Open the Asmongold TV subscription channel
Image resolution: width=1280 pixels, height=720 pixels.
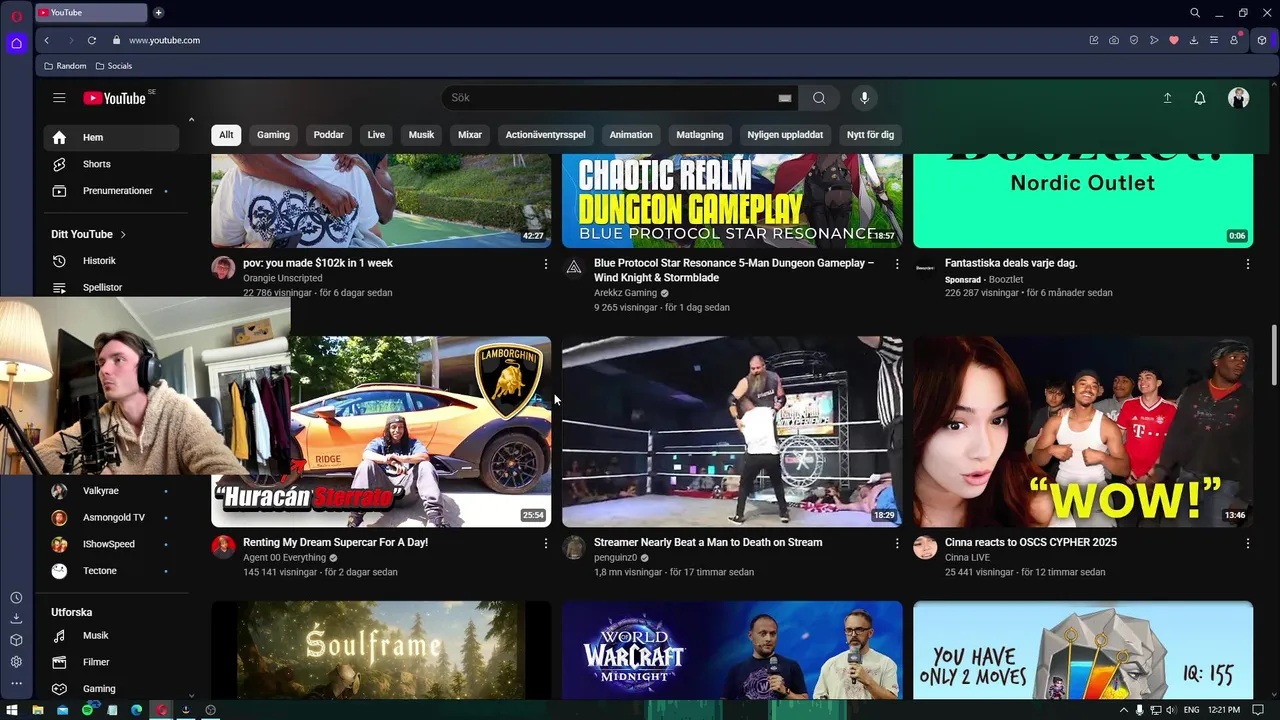(x=112, y=518)
